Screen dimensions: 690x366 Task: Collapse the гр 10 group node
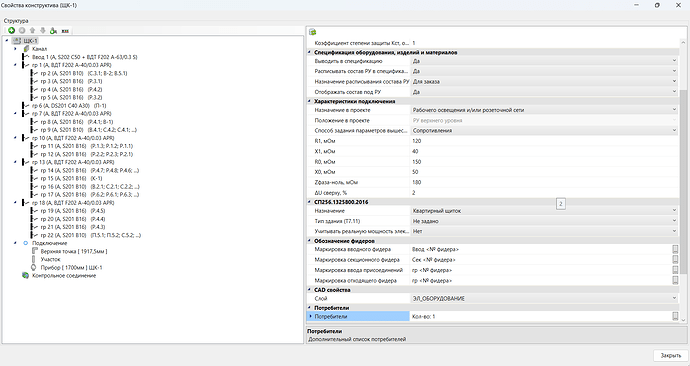15,138
